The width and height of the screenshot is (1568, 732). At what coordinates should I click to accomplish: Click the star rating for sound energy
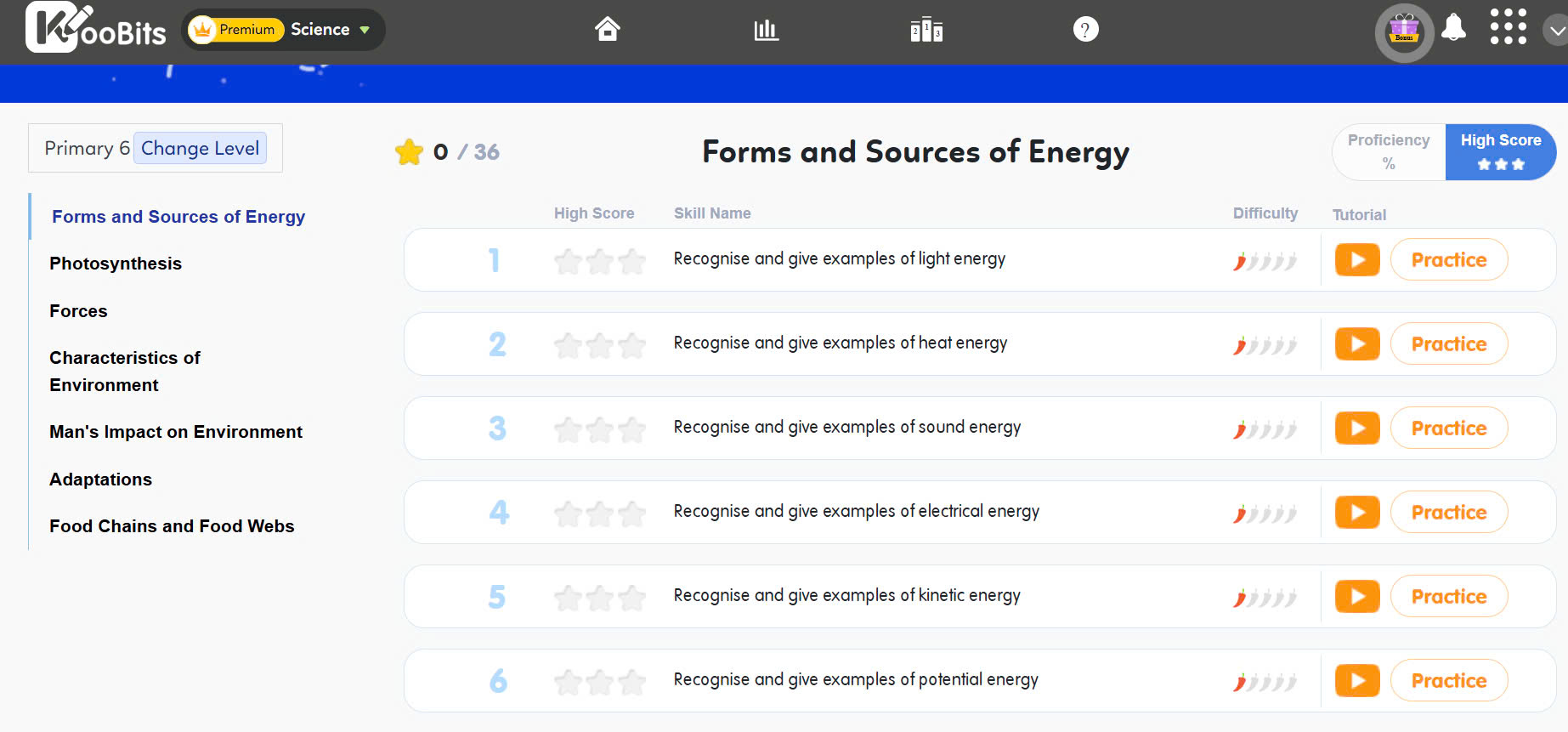599,428
